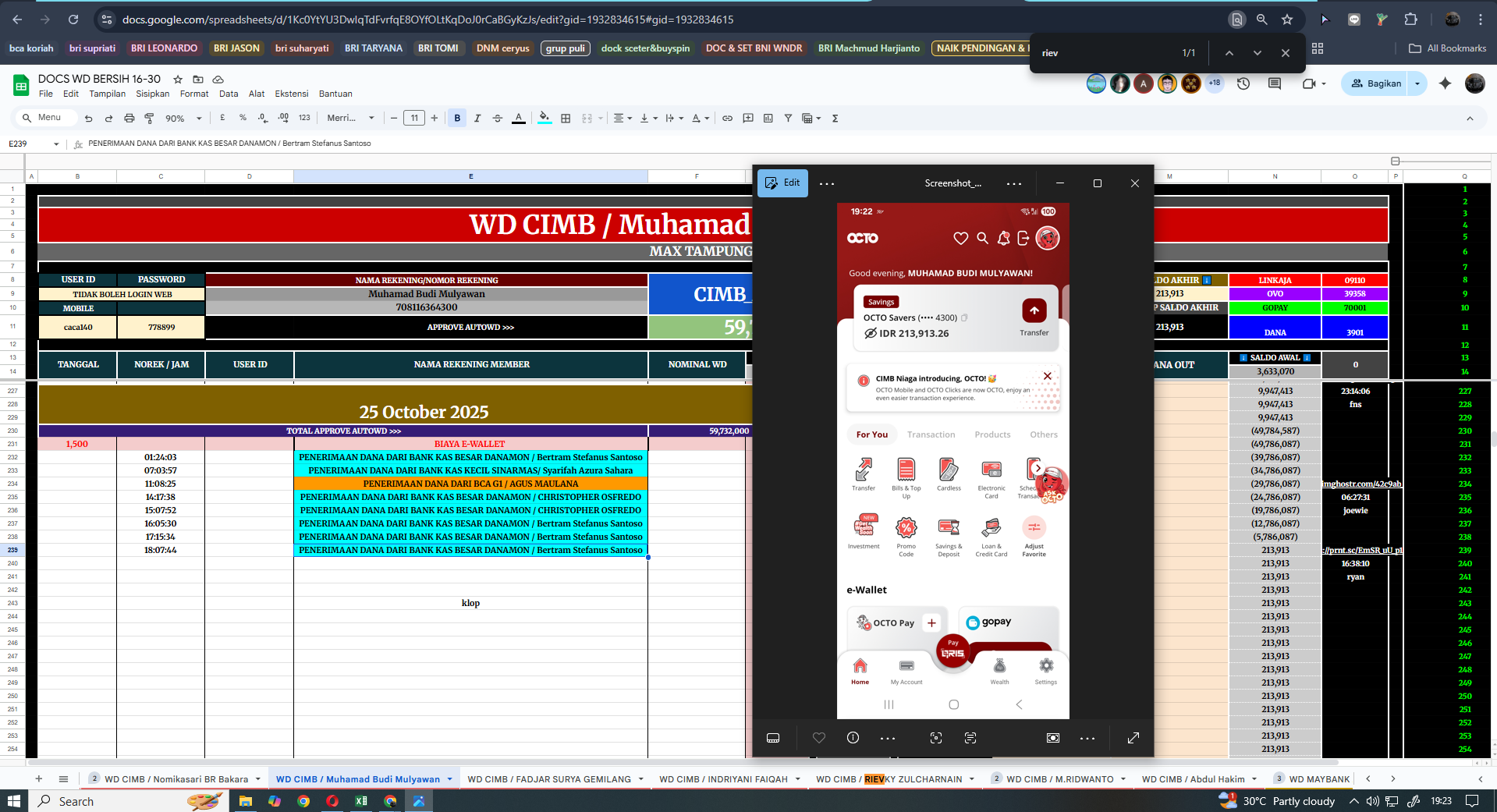Open zoom level 90% dropdown
Image resolution: width=1497 pixels, height=812 pixels.
click(x=184, y=118)
